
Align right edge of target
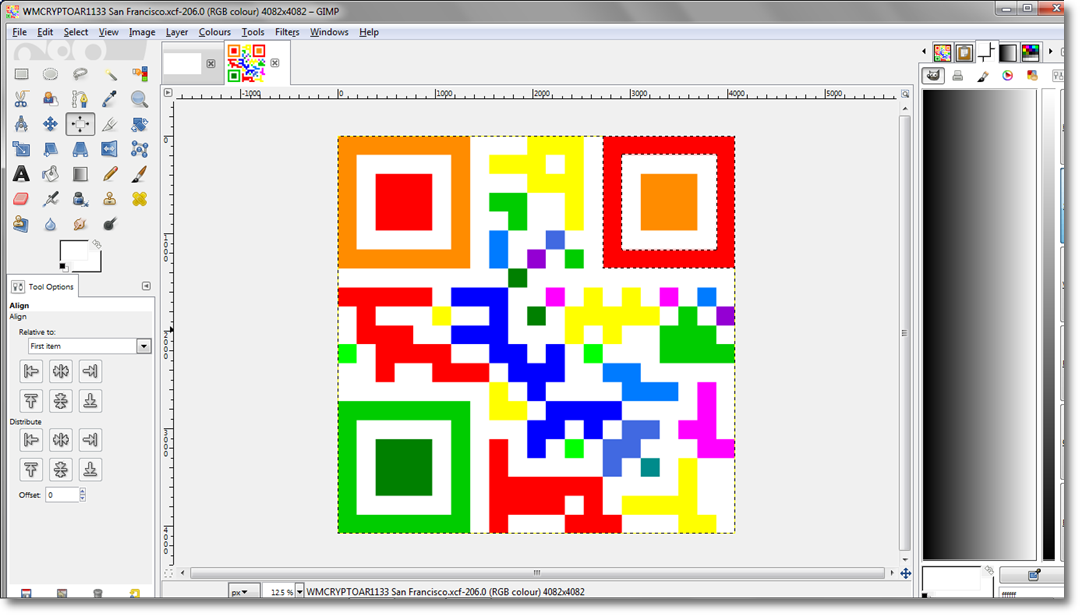[90, 371]
